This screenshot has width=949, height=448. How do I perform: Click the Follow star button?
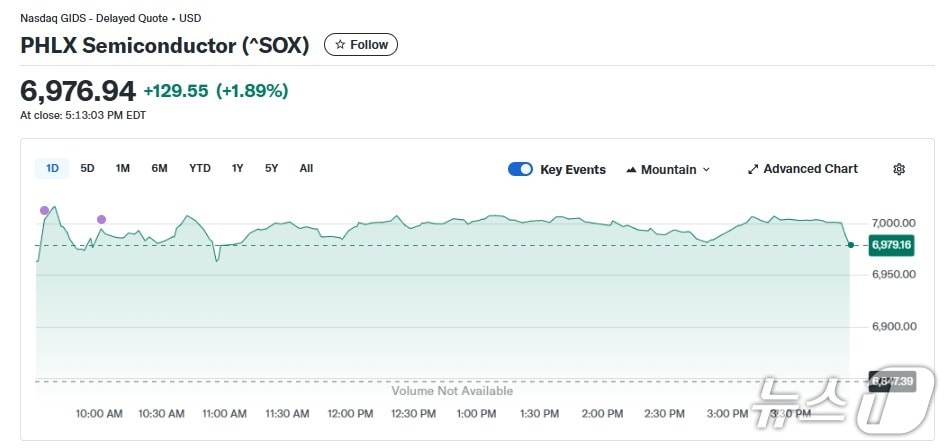coord(360,45)
